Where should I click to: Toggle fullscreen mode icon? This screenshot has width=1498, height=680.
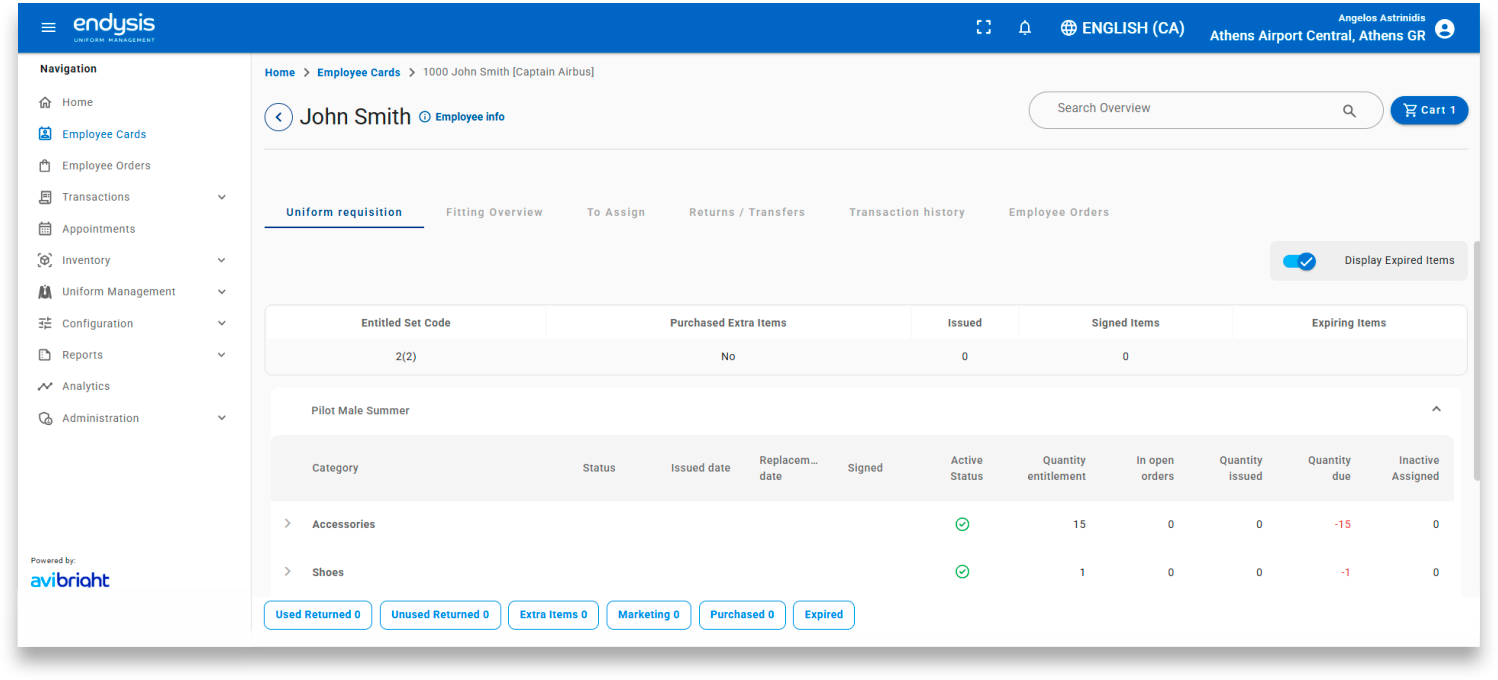click(983, 28)
